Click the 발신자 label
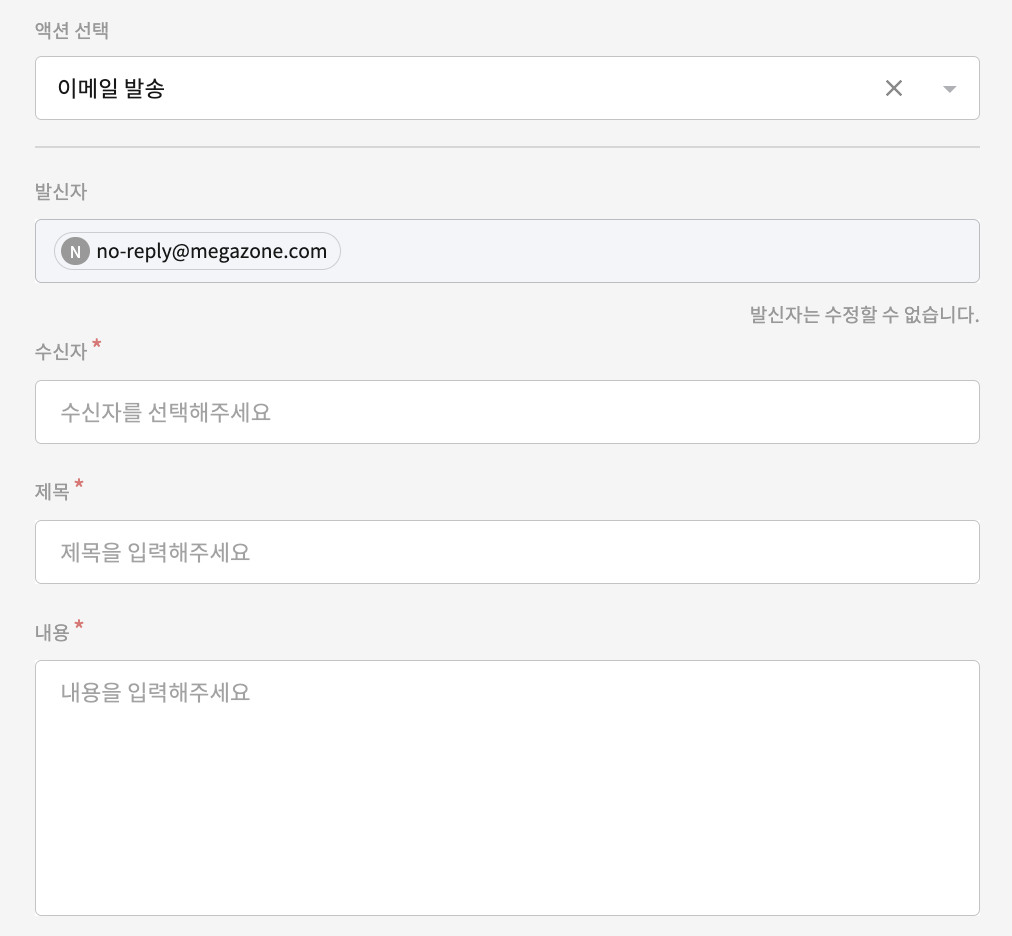 coord(61,192)
